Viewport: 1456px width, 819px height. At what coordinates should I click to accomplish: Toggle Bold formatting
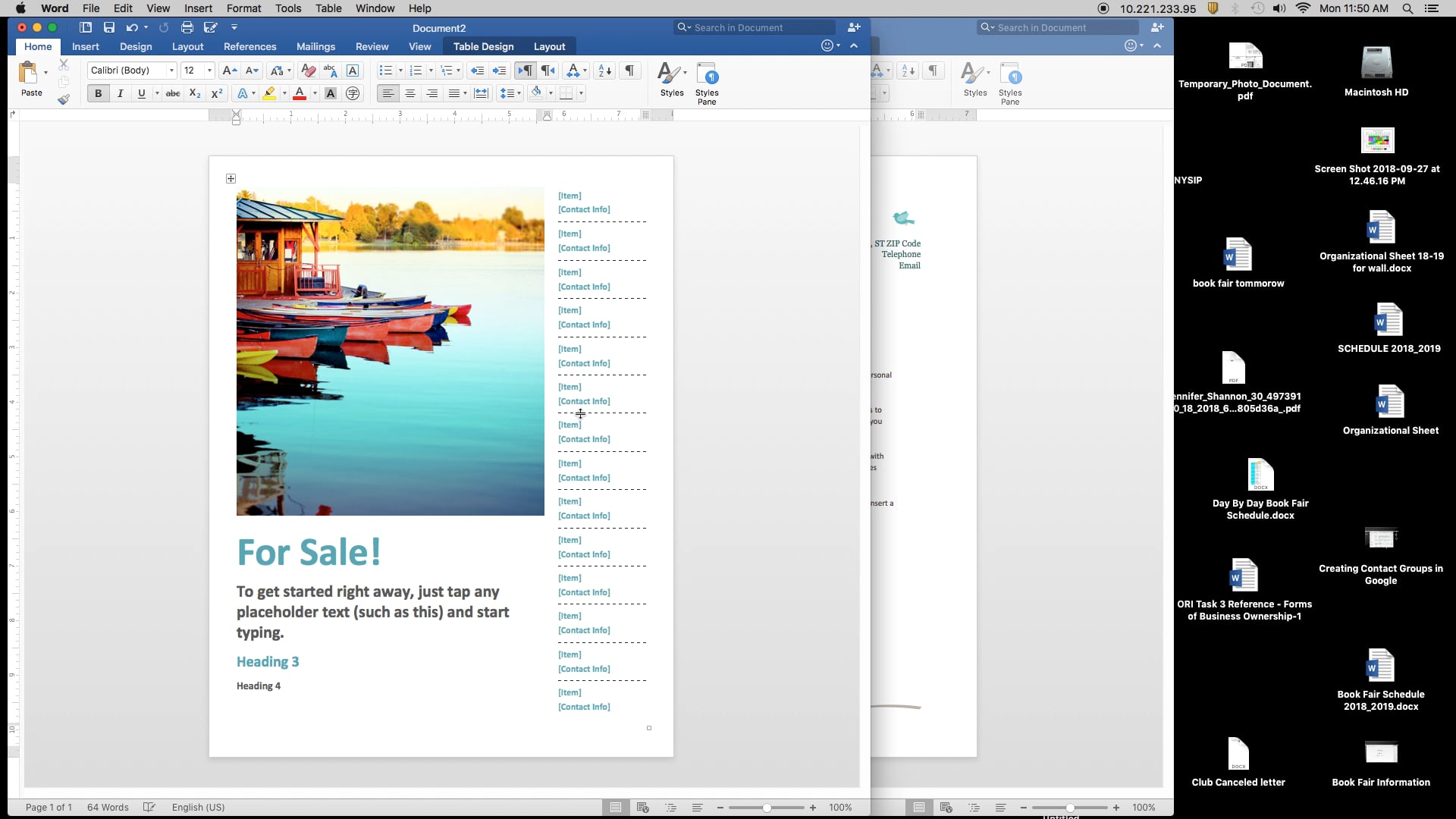tap(98, 93)
